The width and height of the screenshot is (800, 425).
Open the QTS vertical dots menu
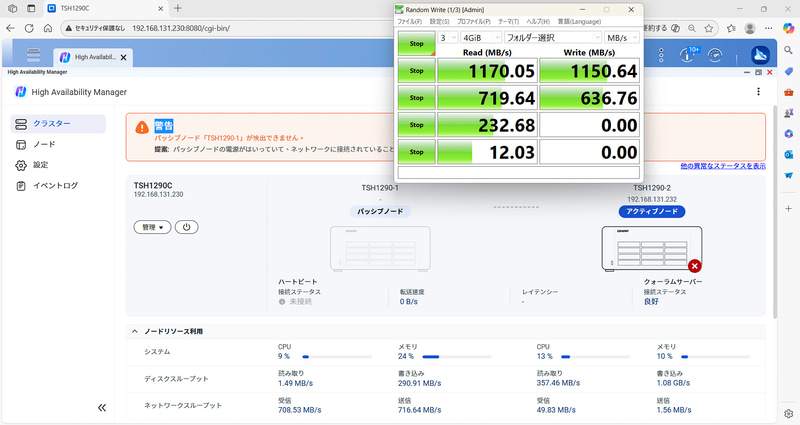pos(661,55)
